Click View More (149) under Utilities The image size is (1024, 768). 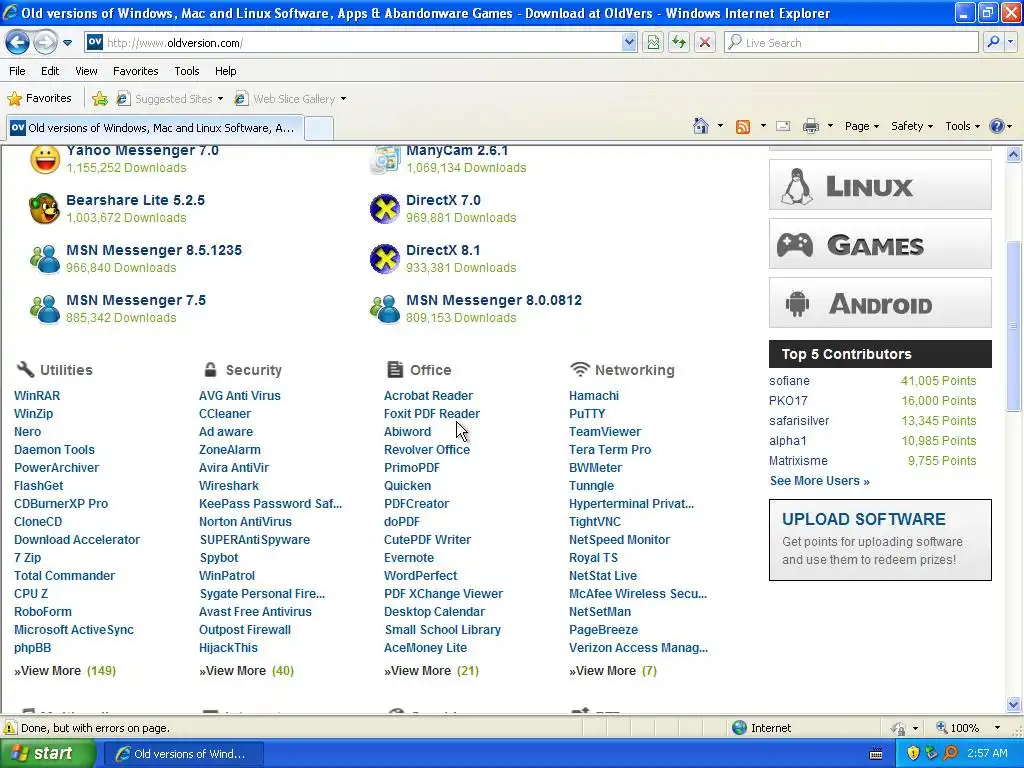[65, 671]
